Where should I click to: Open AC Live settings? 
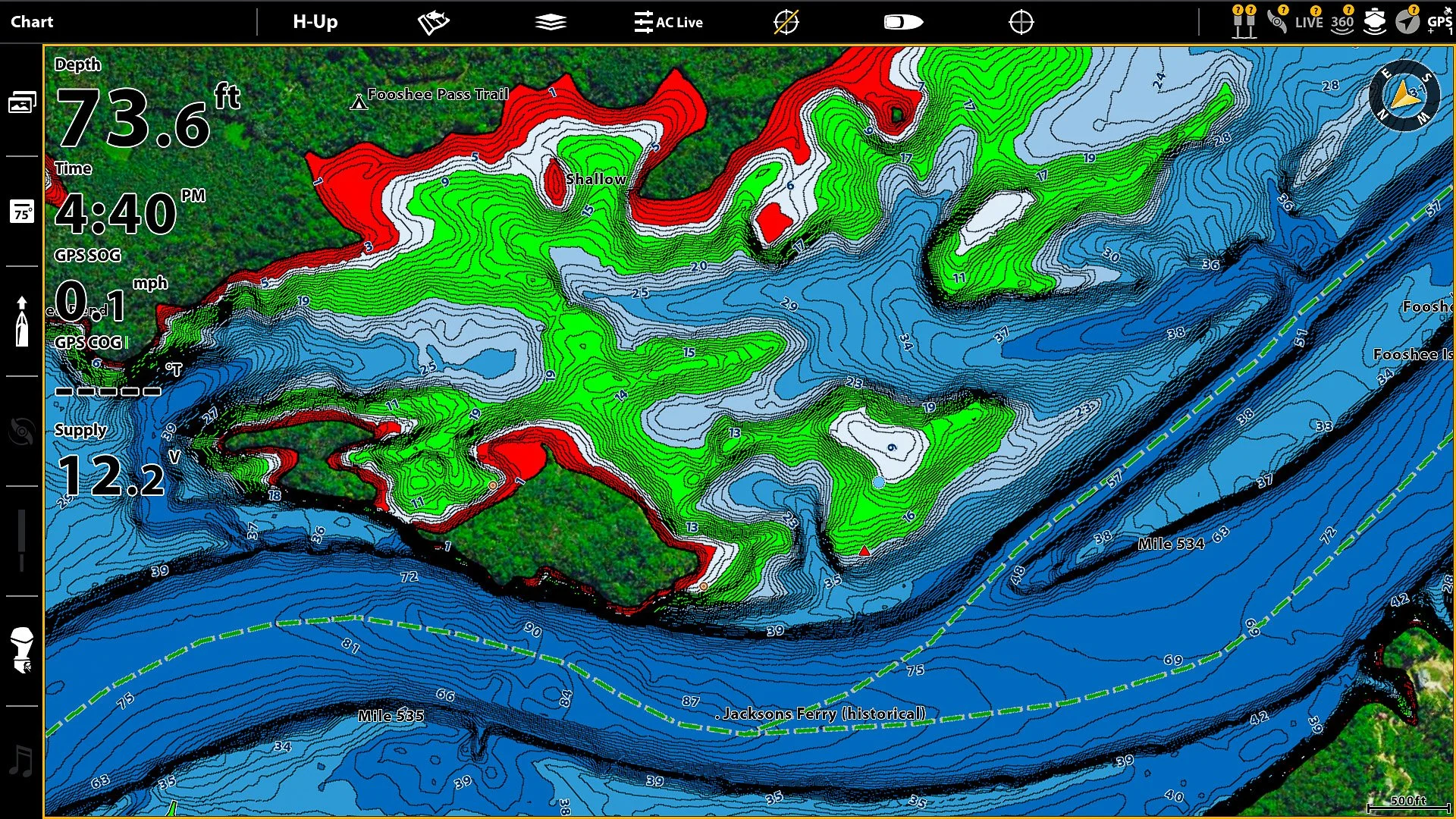(668, 22)
